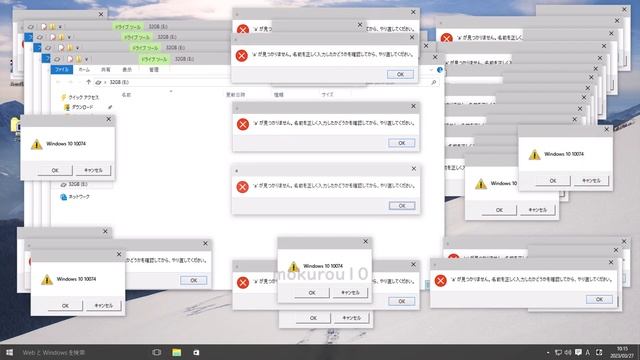Screen dimensions: 640x360
Task: Click the taskbar clock showing 10:15
Action: pyautogui.click(x=622, y=352)
